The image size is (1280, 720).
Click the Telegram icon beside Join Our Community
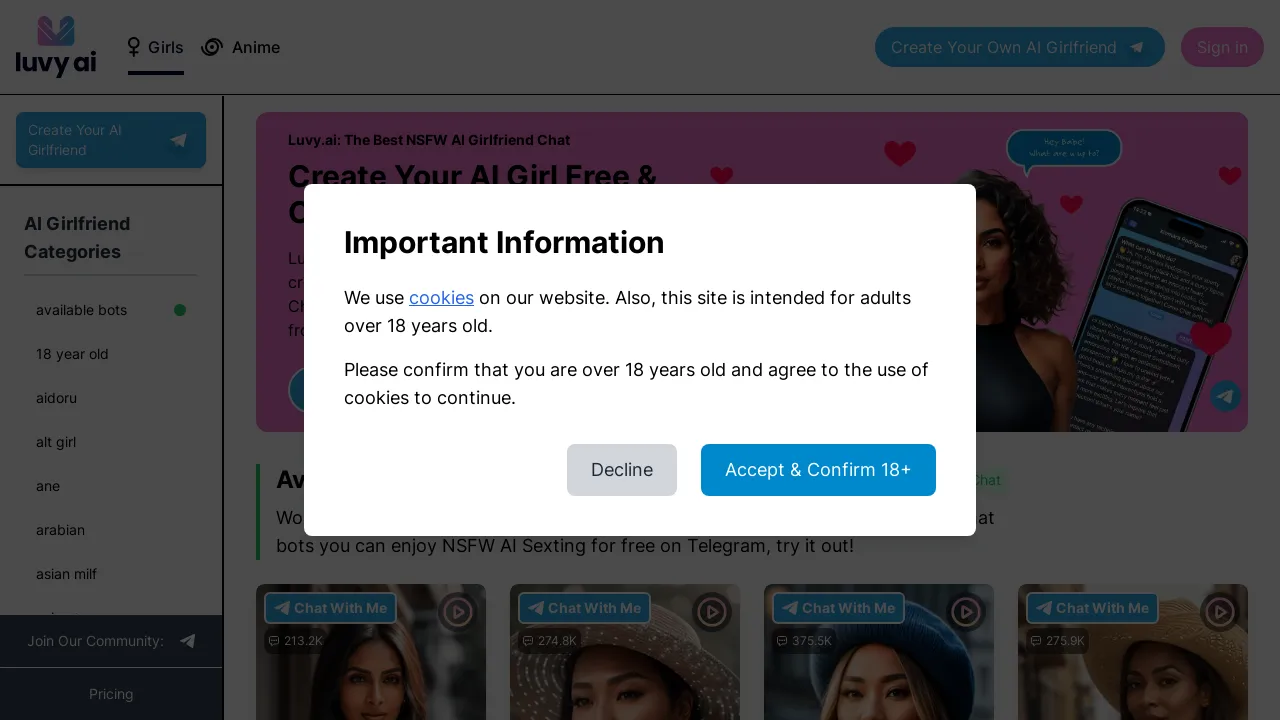[188, 641]
